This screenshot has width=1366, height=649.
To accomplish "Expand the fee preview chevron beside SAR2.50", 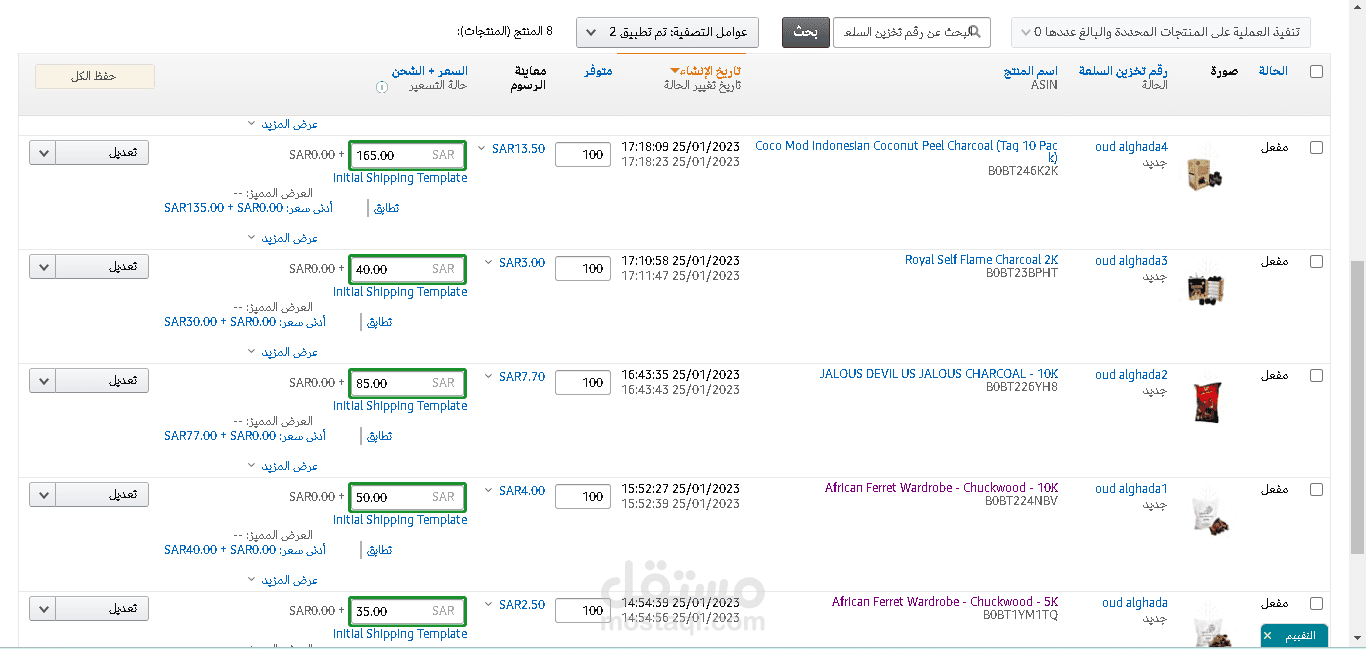I will pos(488,605).
